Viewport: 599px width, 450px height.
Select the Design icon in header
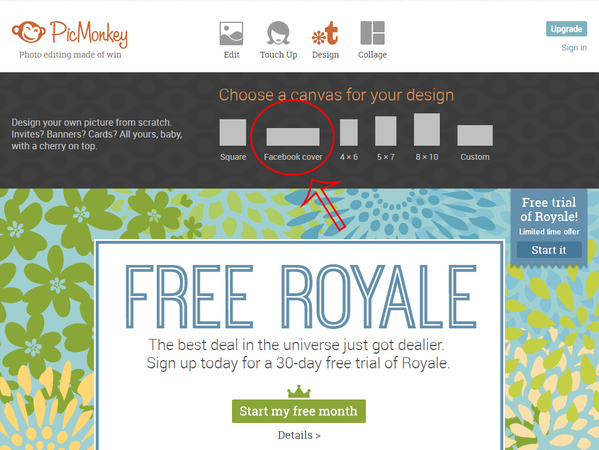[x=325, y=33]
